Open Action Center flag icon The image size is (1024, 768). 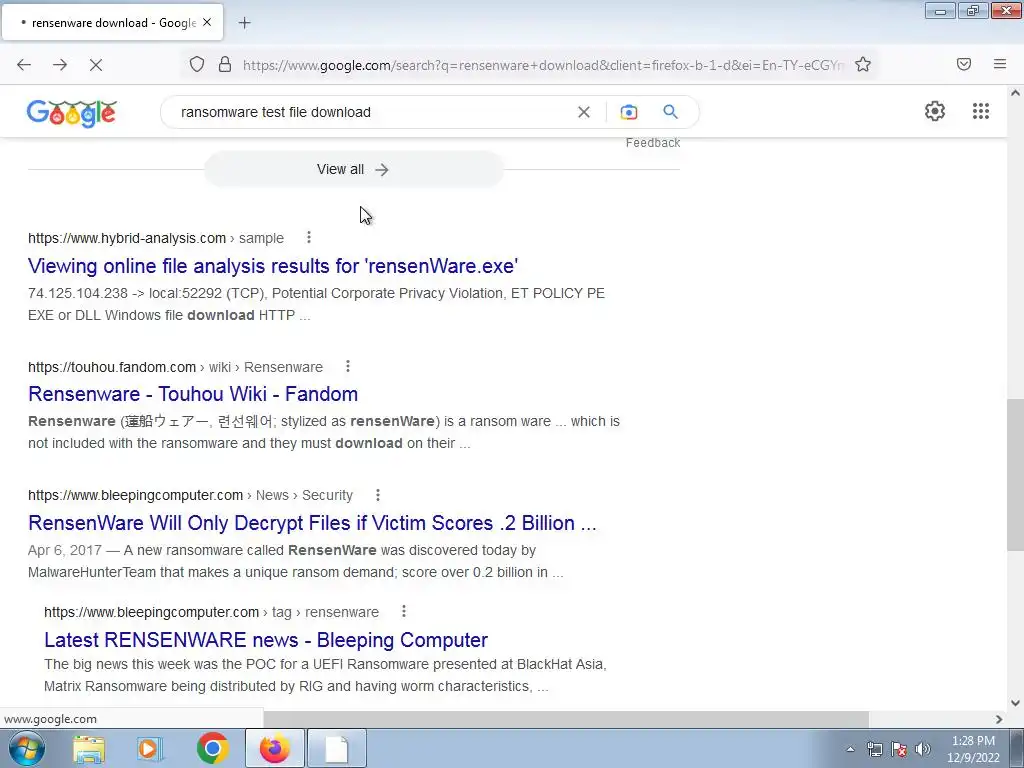(899, 749)
